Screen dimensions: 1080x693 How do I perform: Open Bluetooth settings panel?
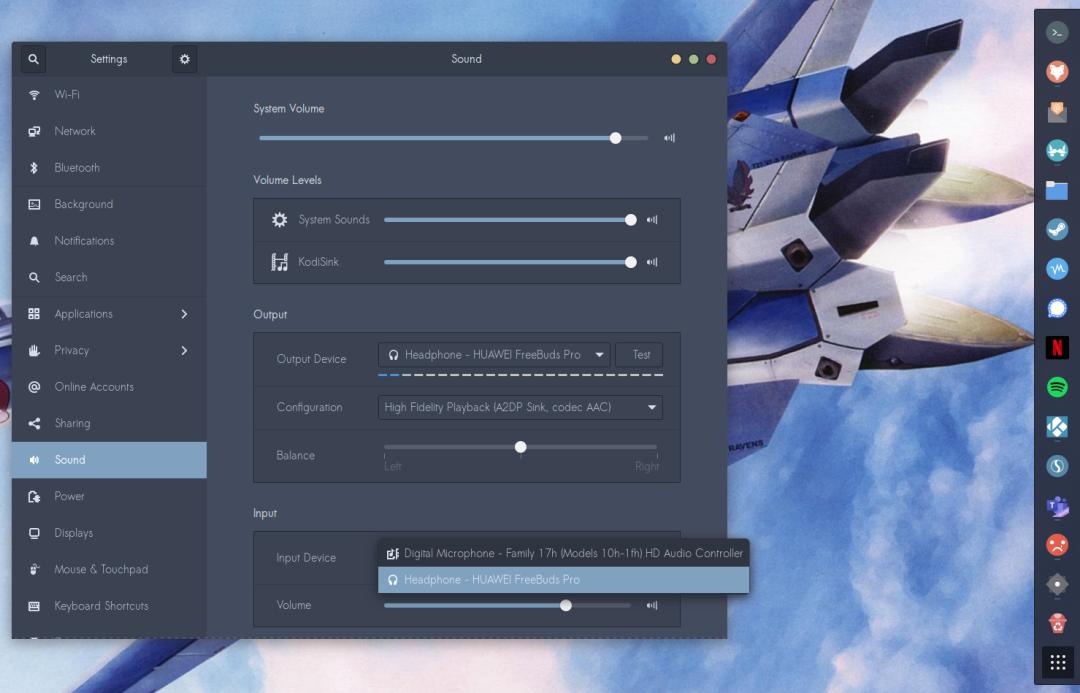coord(109,167)
